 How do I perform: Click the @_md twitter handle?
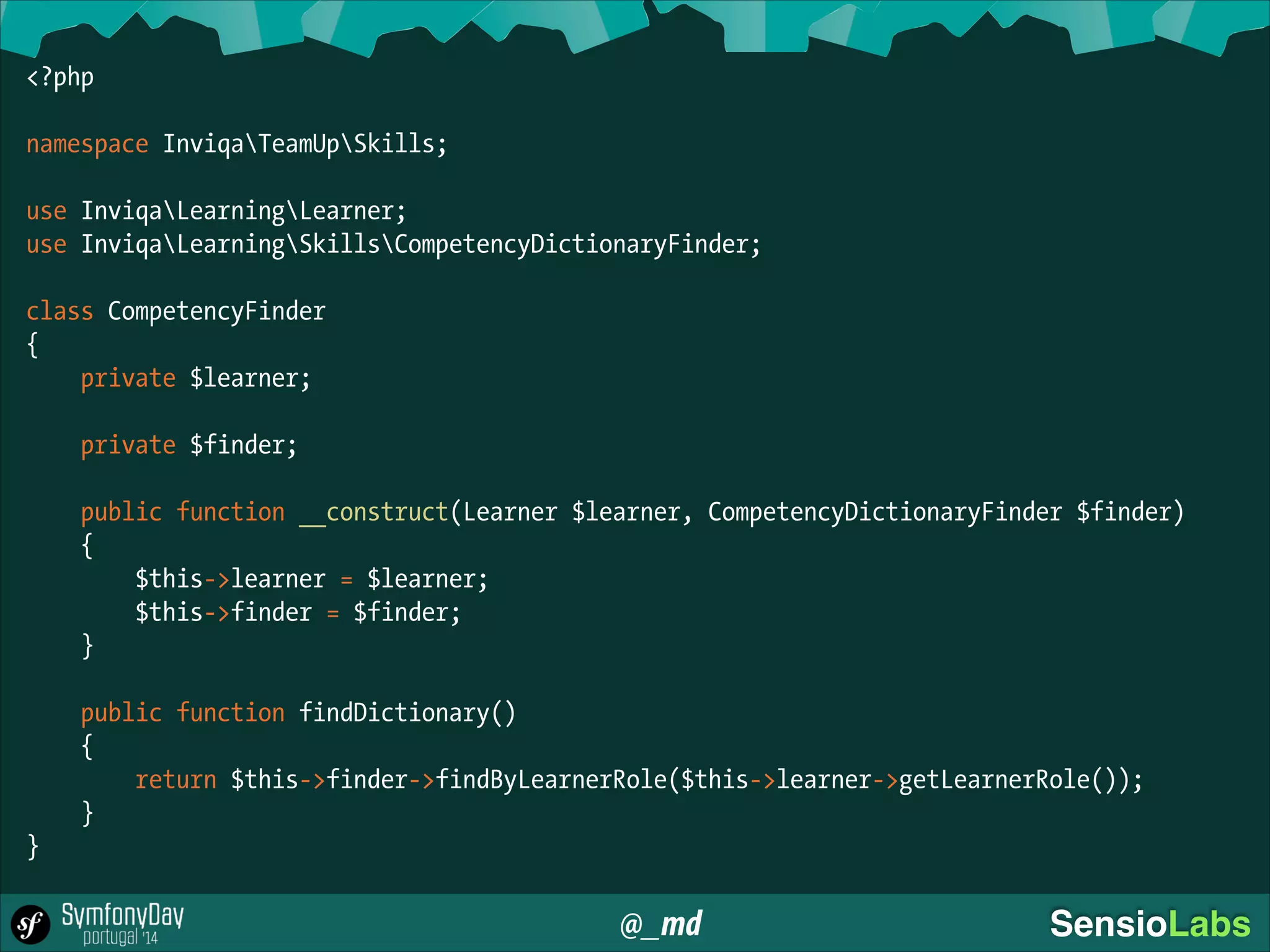click(661, 924)
